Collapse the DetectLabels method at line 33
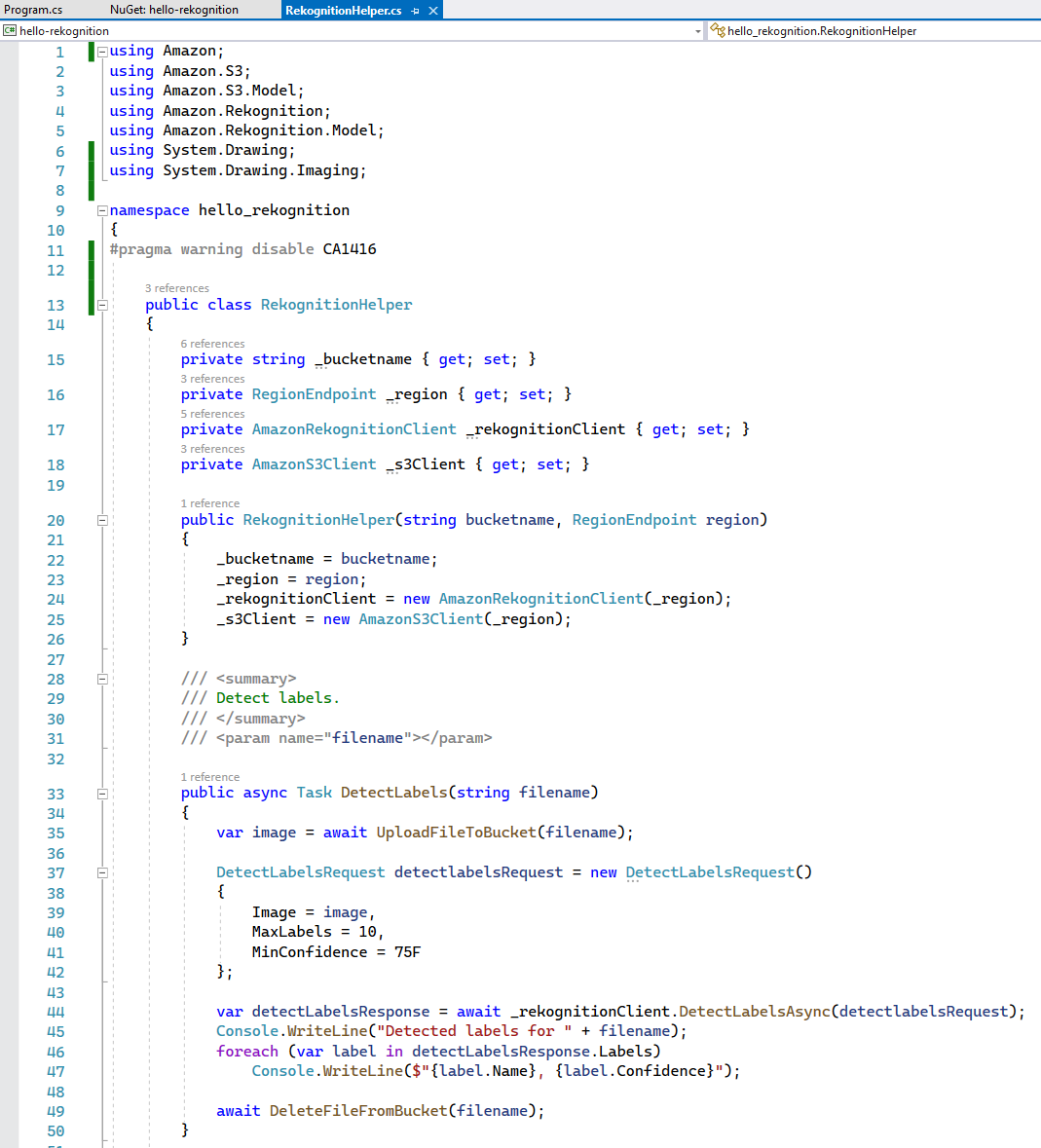1041x1148 pixels. [x=102, y=794]
